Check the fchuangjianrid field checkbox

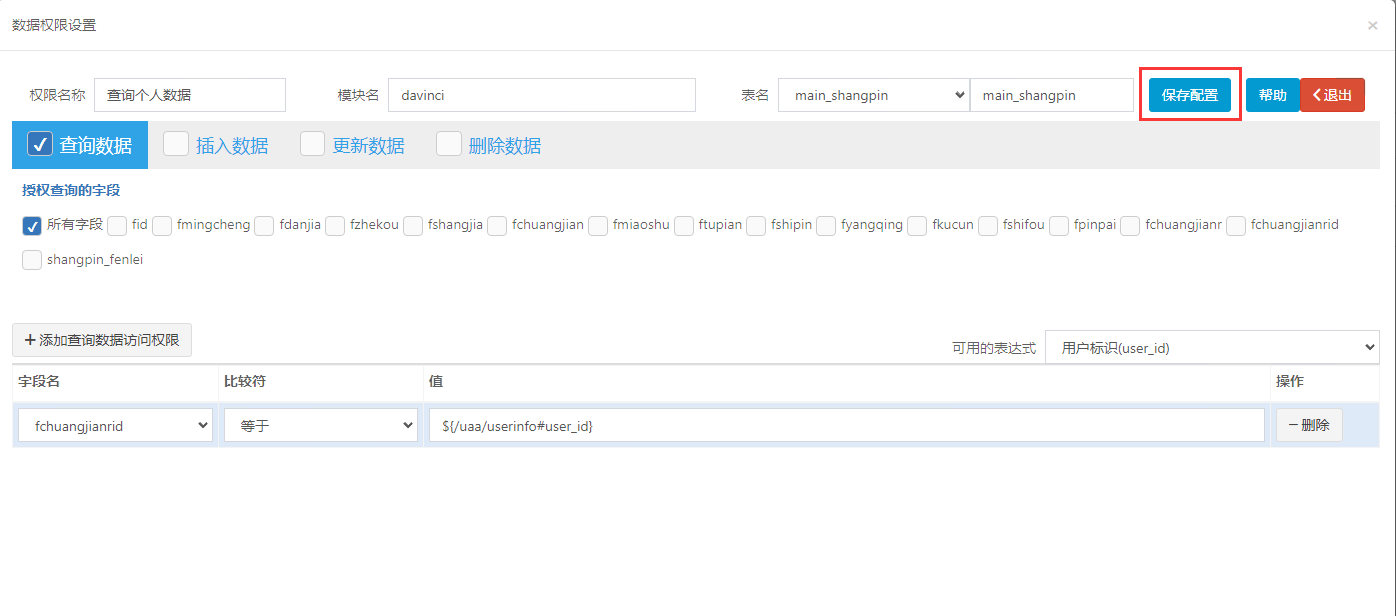1236,225
